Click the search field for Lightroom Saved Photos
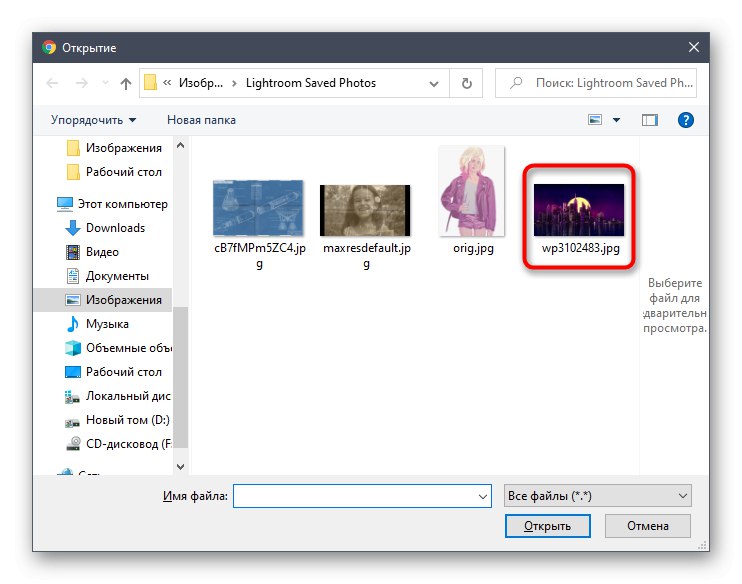The height and width of the screenshot is (584, 742). (596, 83)
